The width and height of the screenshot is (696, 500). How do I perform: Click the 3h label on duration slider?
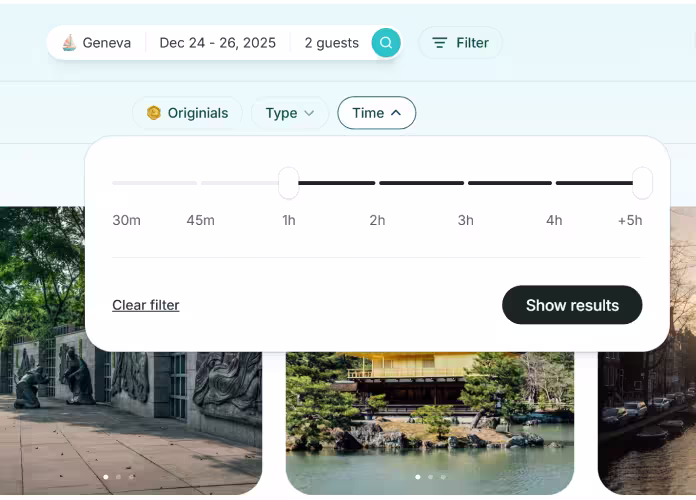click(x=465, y=220)
